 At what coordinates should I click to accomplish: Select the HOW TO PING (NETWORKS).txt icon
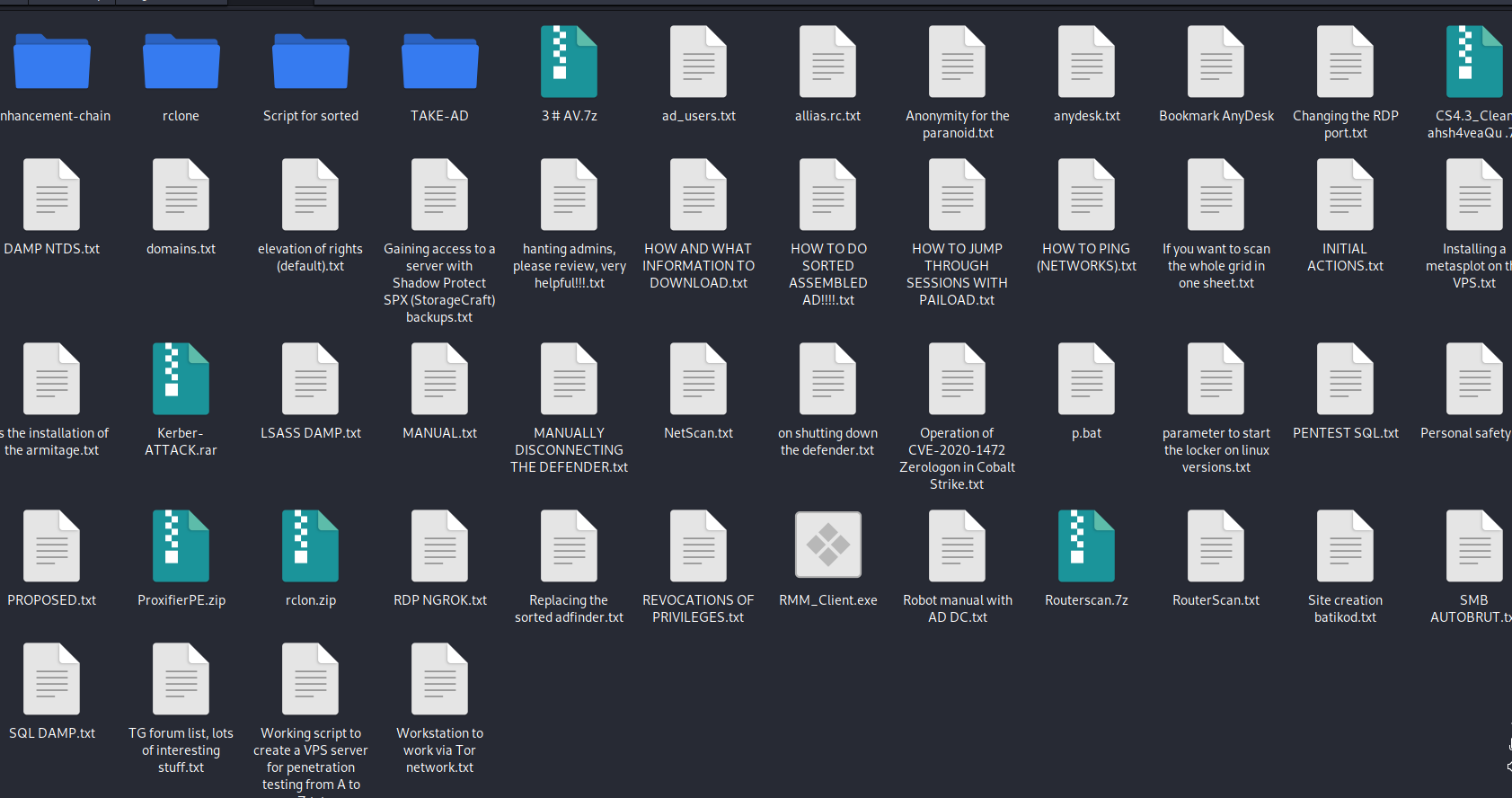click(x=1087, y=194)
